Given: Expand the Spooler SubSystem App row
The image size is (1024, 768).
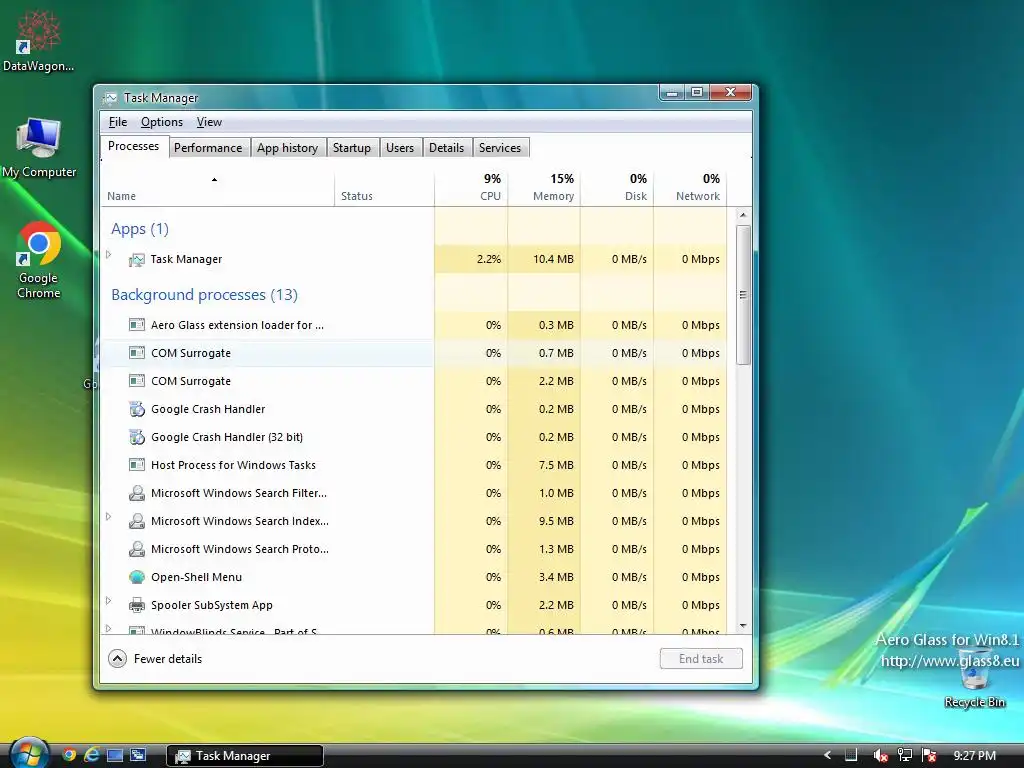Looking at the screenshot, I should [x=108, y=601].
